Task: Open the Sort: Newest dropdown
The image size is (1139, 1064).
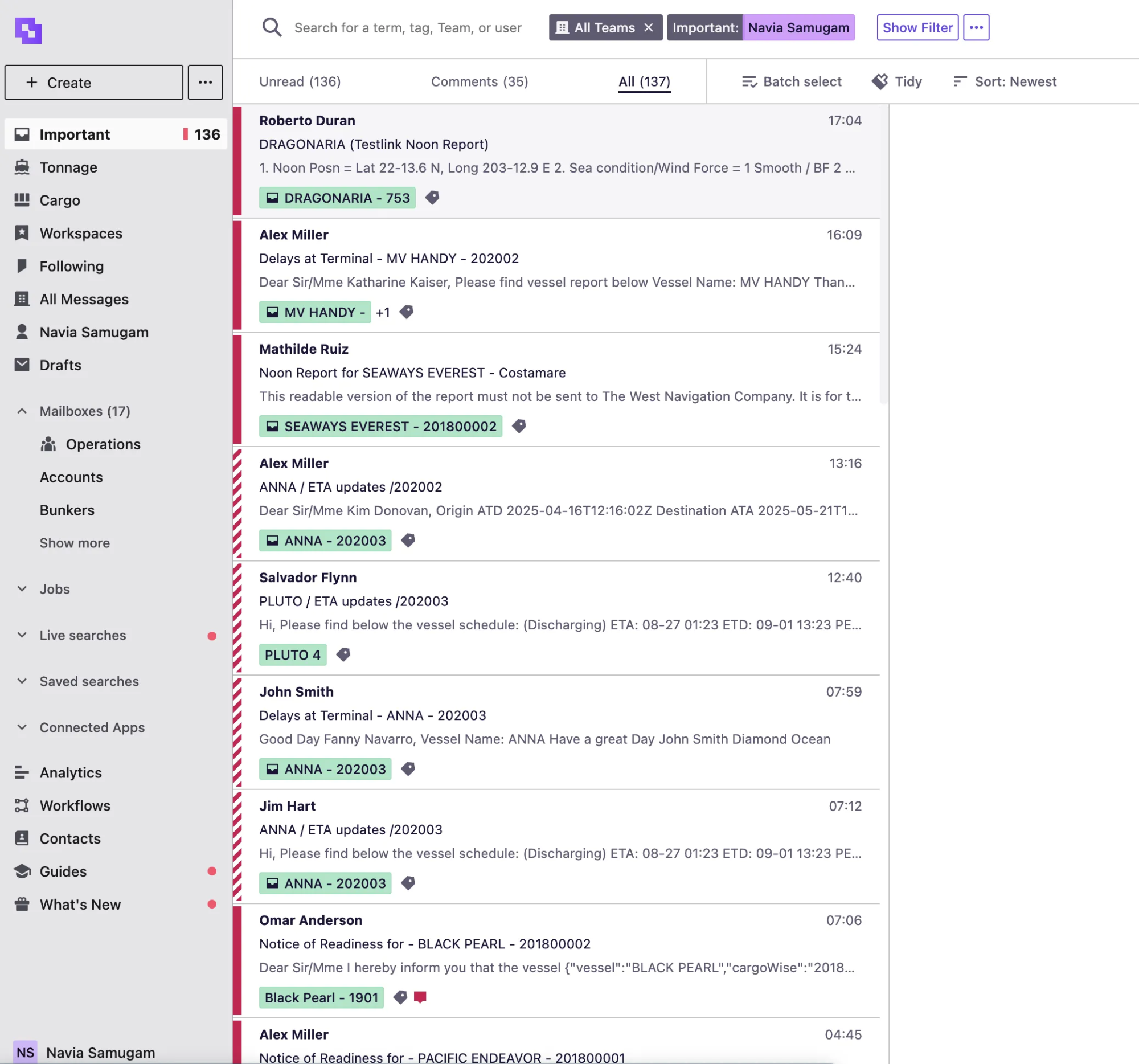Action: 1005,81
